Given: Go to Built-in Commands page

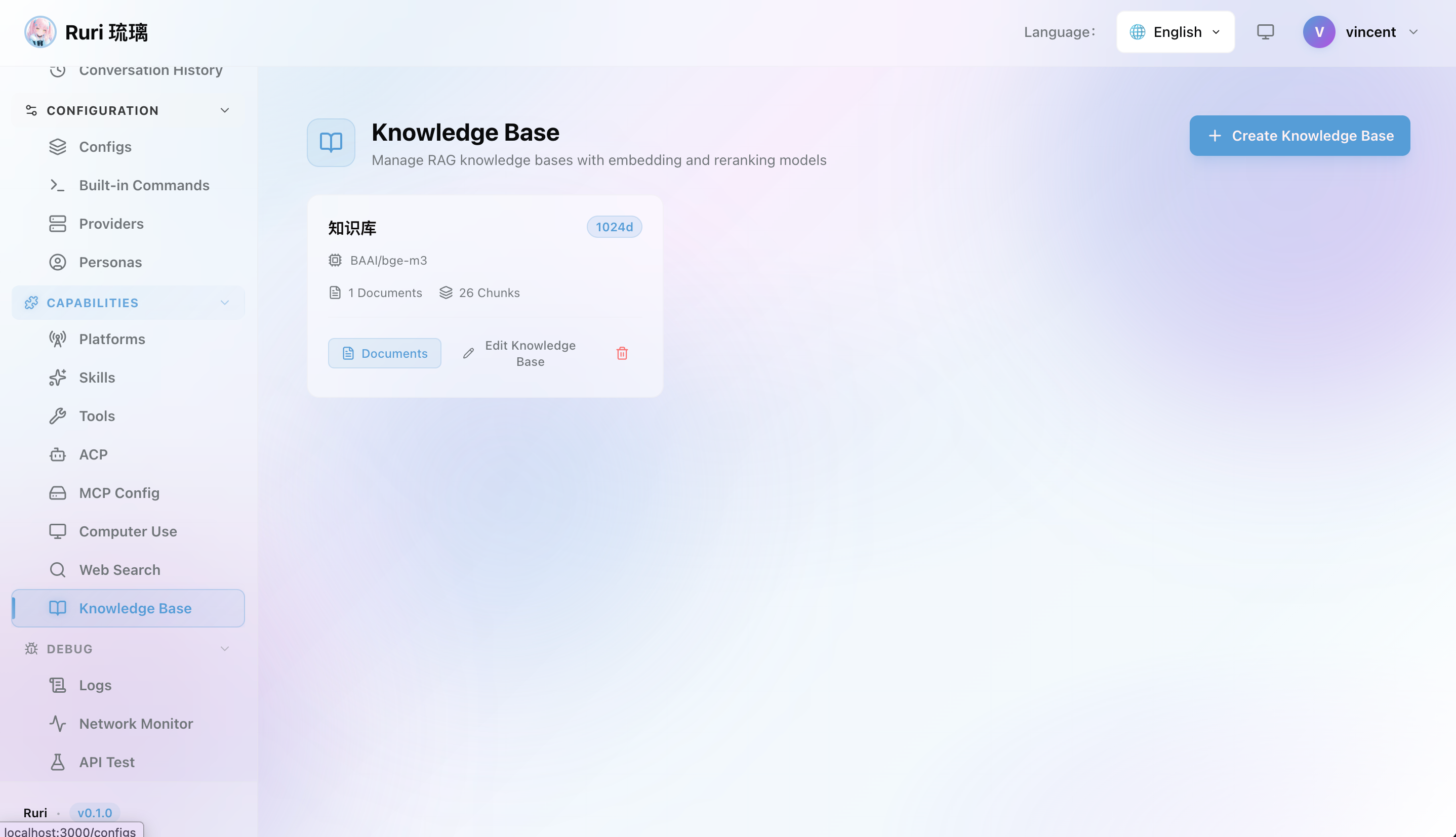Looking at the screenshot, I should point(128,185).
